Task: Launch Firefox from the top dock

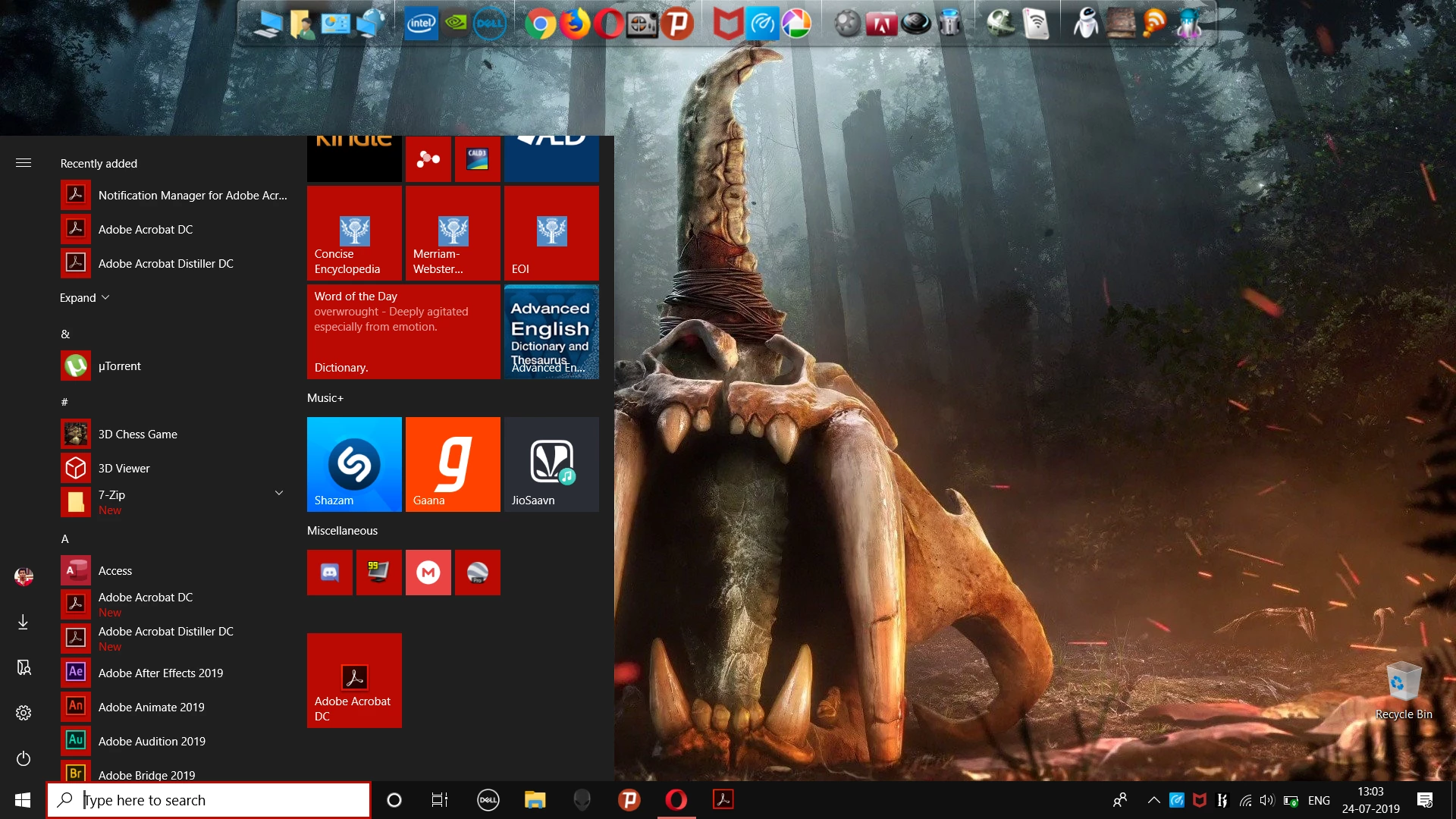Action: (575, 24)
